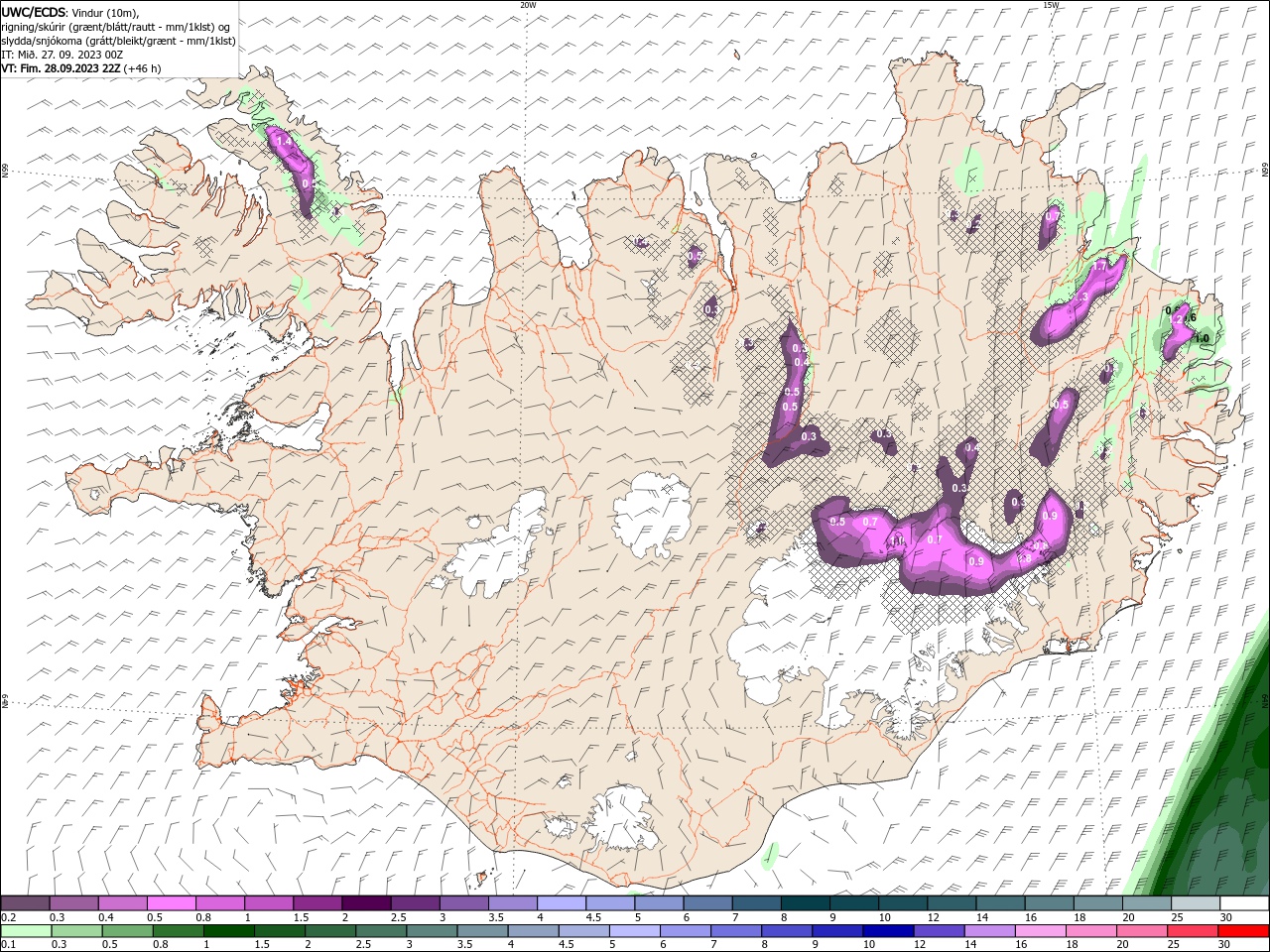The image size is (1270, 952).
Task: Pick the lower scale swatch starting at 4
Action: click(x=532, y=931)
